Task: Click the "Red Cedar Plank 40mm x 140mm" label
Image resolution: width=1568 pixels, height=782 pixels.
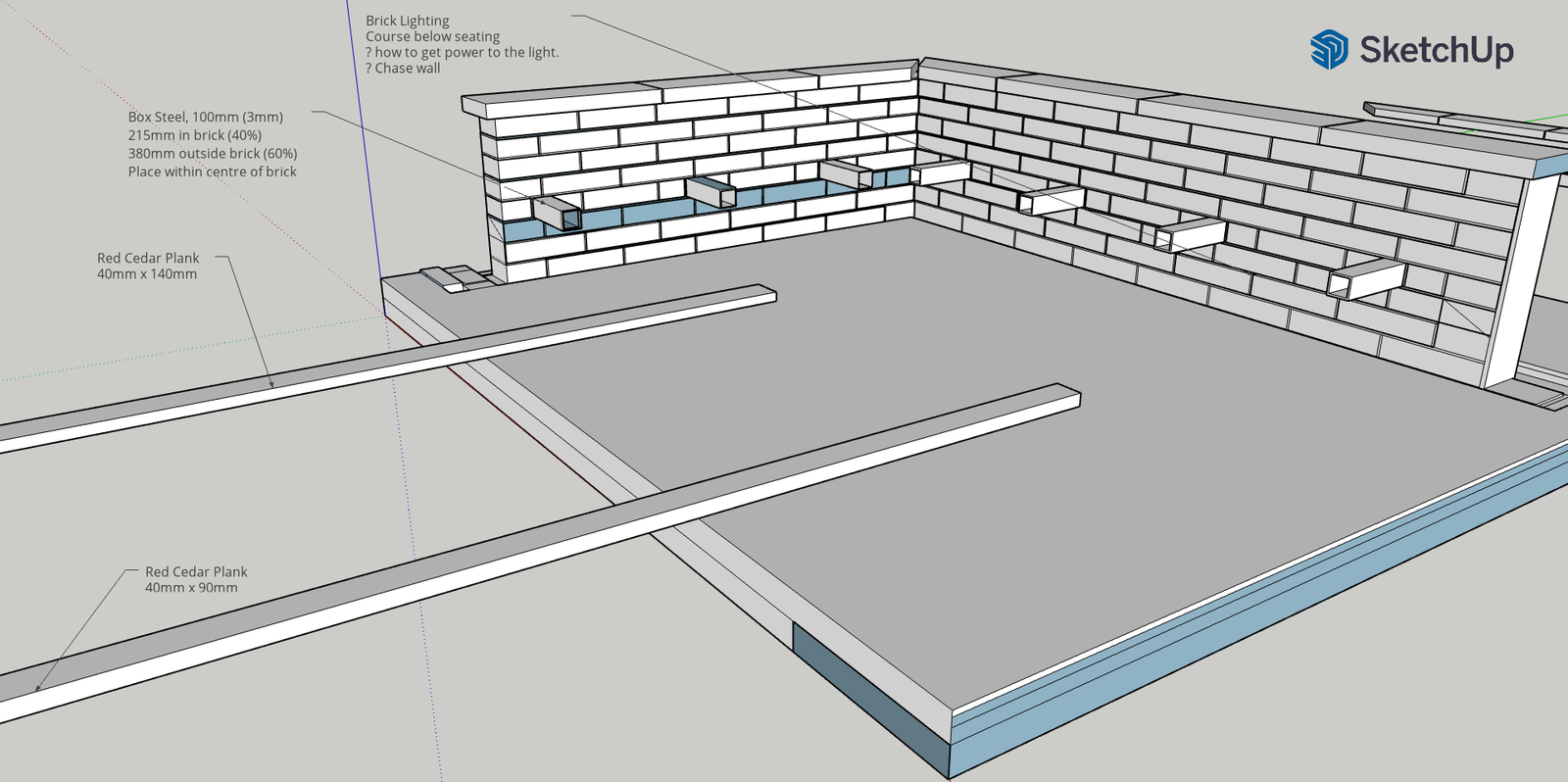Action: coord(147,266)
